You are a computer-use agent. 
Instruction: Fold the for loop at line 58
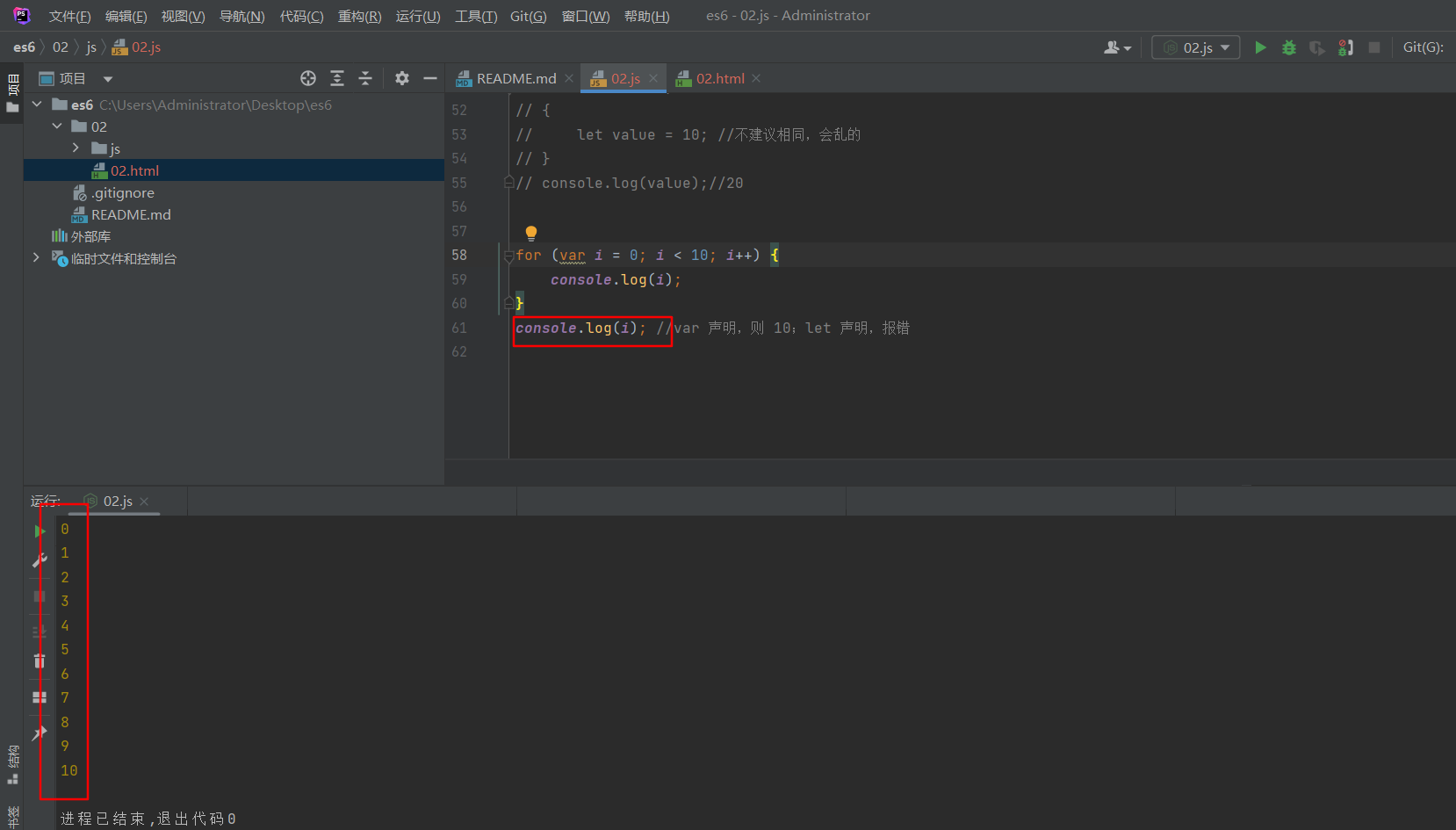click(x=508, y=256)
